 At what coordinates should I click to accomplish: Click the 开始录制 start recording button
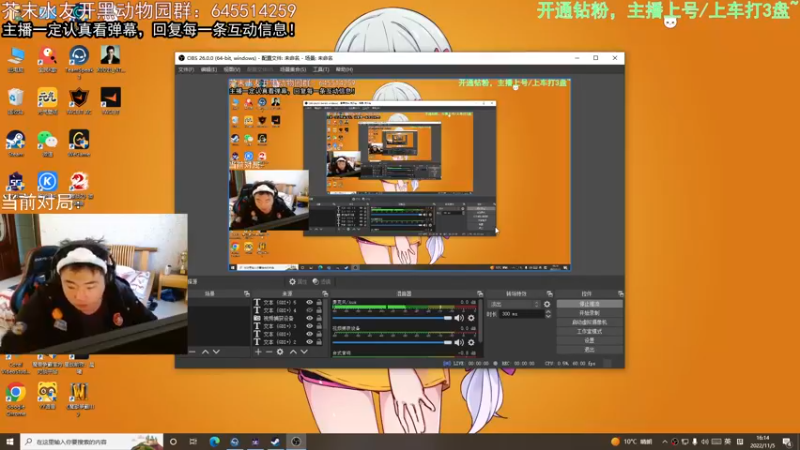(589, 313)
